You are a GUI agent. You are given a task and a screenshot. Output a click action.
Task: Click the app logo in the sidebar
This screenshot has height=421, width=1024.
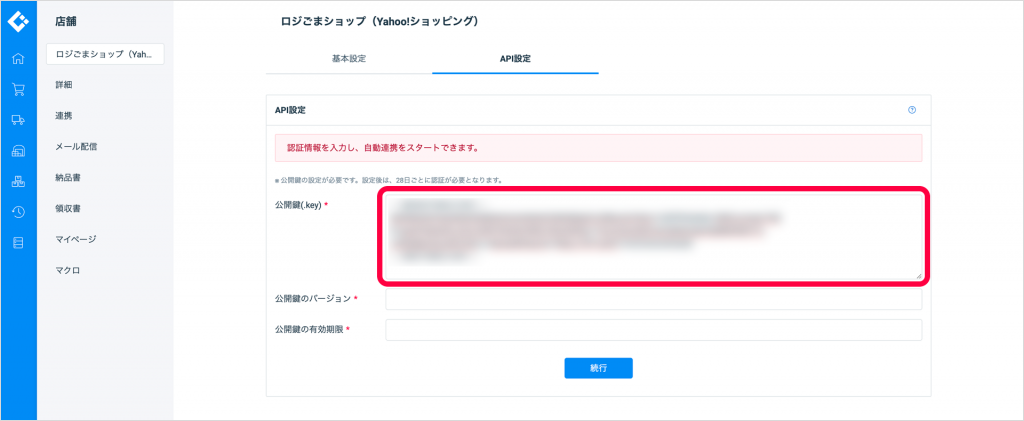tap(18, 22)
